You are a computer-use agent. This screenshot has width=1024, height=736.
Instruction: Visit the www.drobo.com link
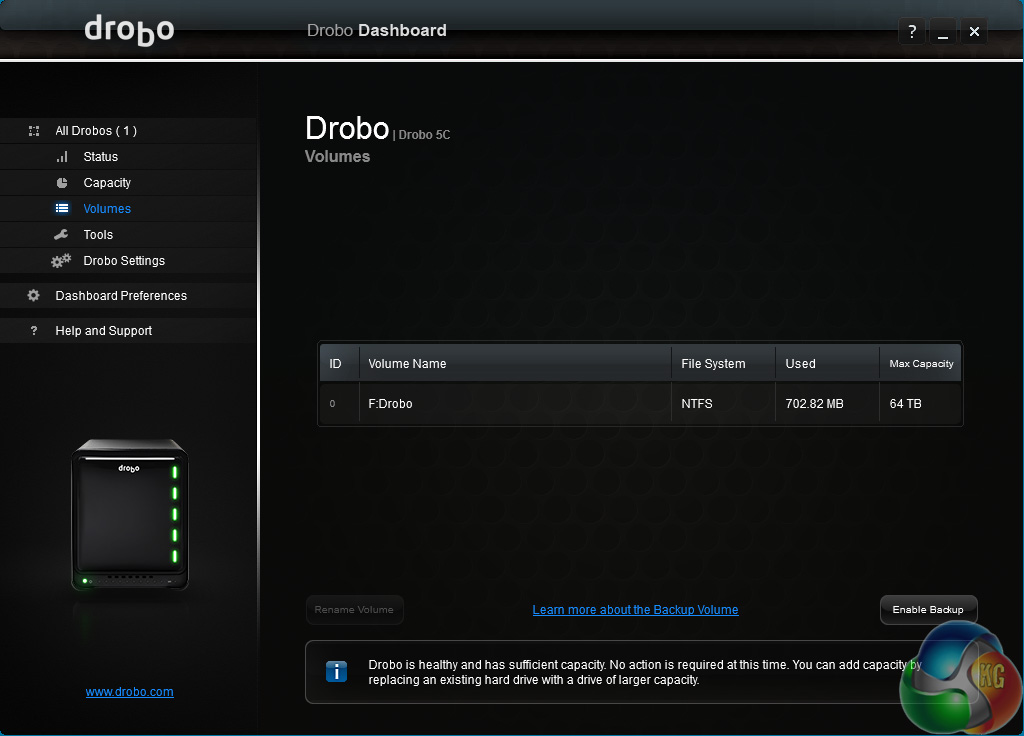tap(129, 692)
